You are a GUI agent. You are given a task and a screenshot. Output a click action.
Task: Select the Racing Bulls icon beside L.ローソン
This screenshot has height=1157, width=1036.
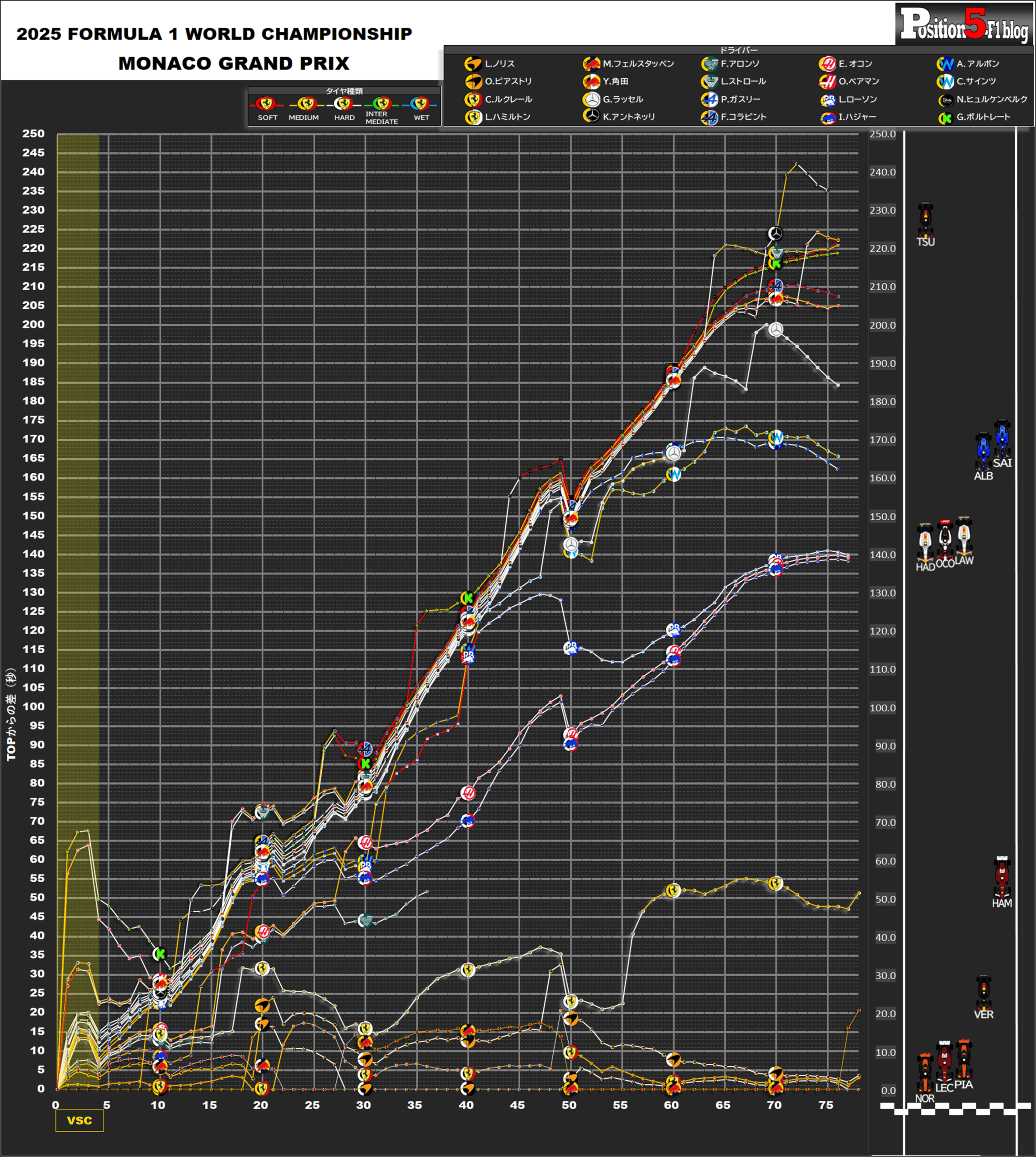tap(828, 100)
